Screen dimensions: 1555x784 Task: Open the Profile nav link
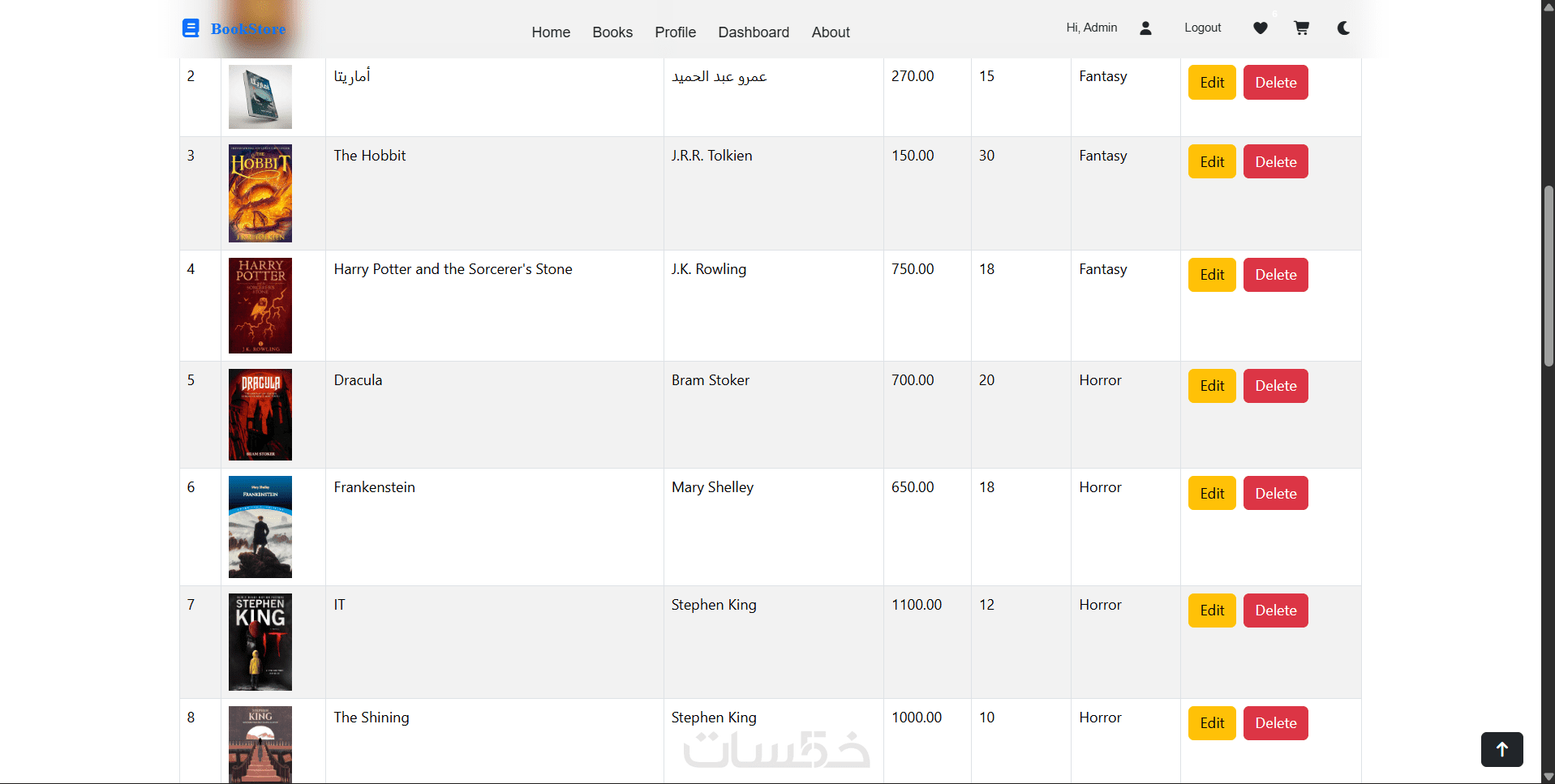(676, 32)
